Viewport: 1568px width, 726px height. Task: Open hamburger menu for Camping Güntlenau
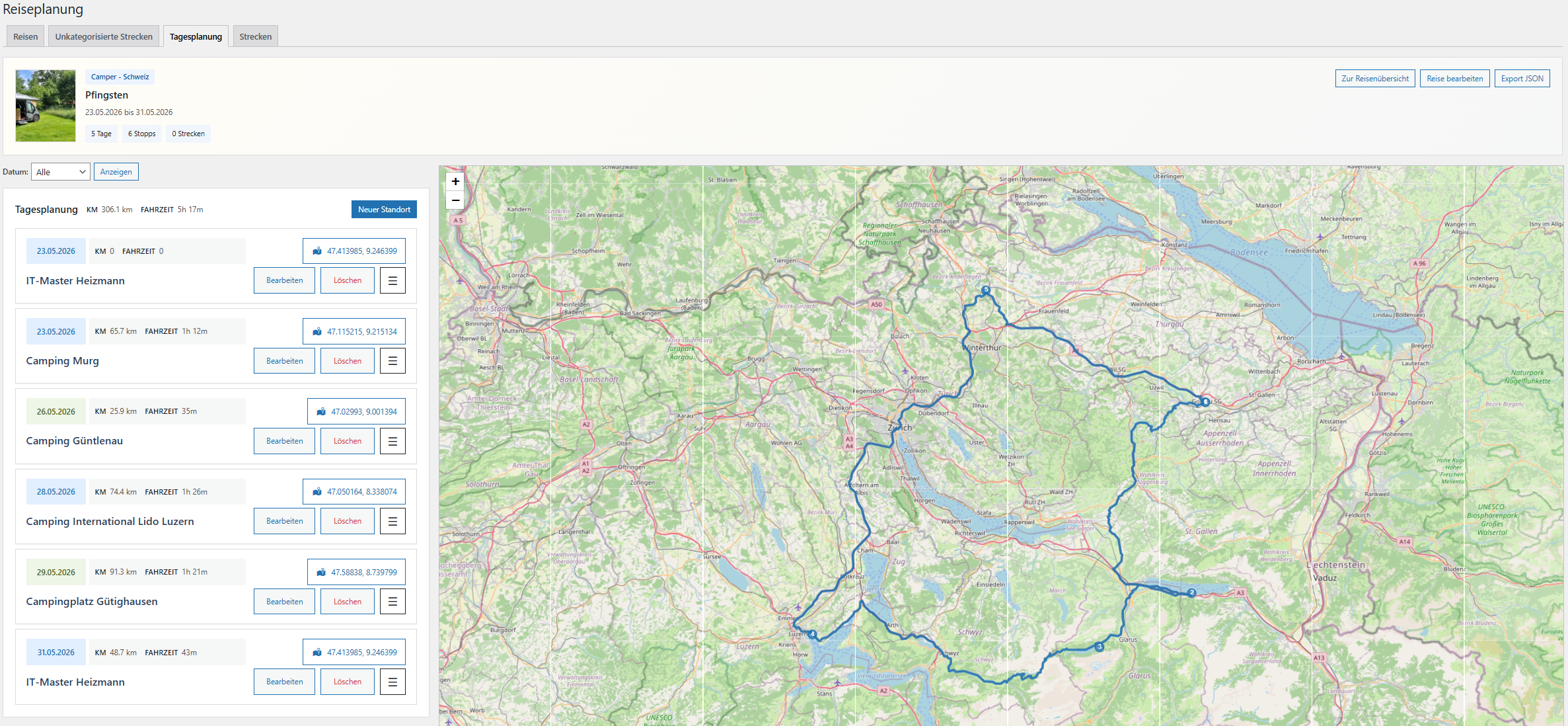[x=392, y=441]
